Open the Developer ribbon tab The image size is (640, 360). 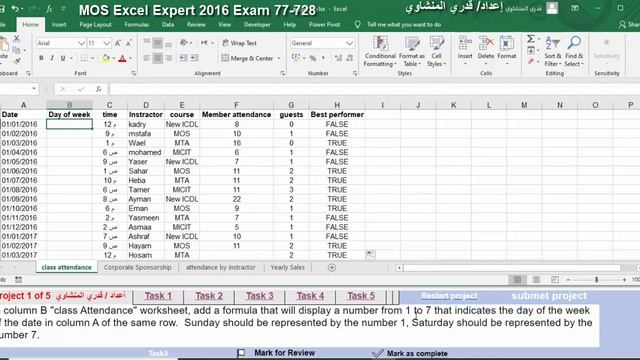tap(257, 24)
